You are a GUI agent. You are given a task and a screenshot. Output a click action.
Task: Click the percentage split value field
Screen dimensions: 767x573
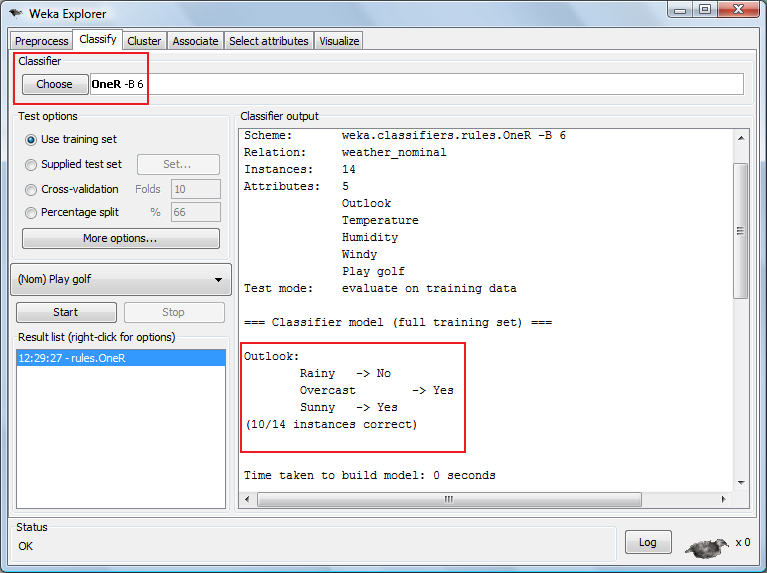pos(196,212)
